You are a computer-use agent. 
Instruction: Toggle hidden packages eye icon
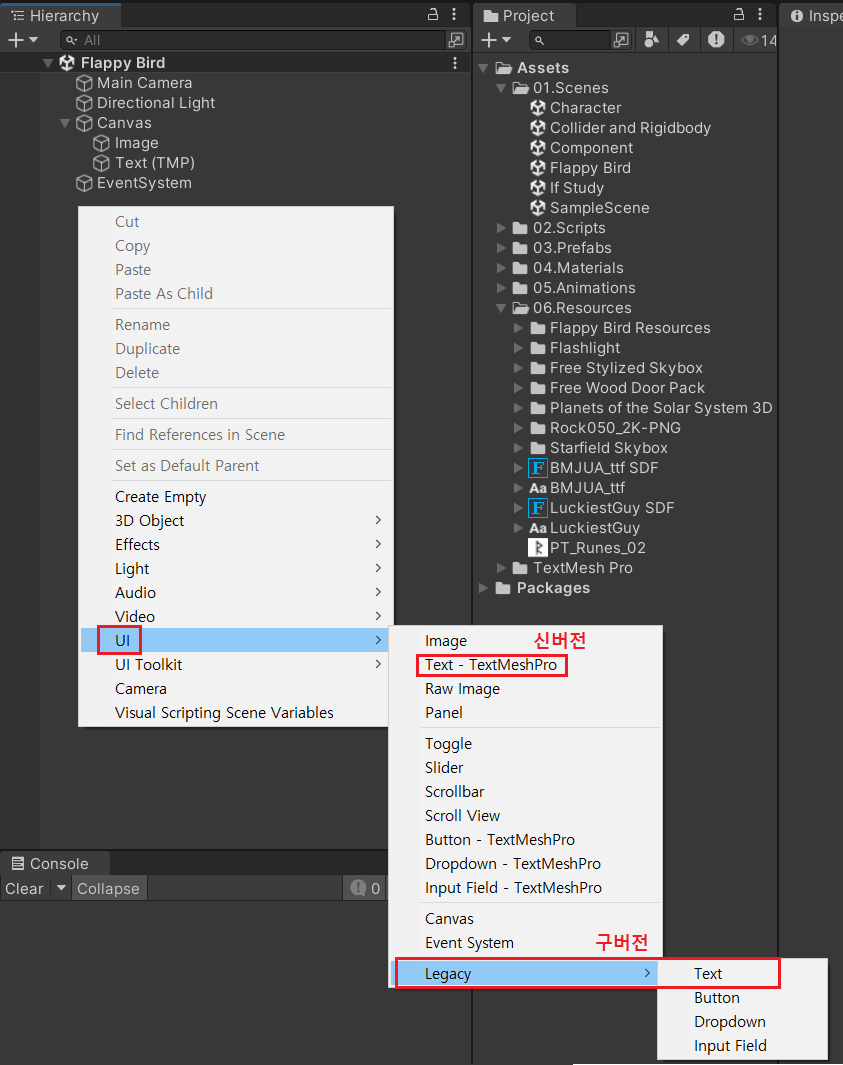point(750,40)
